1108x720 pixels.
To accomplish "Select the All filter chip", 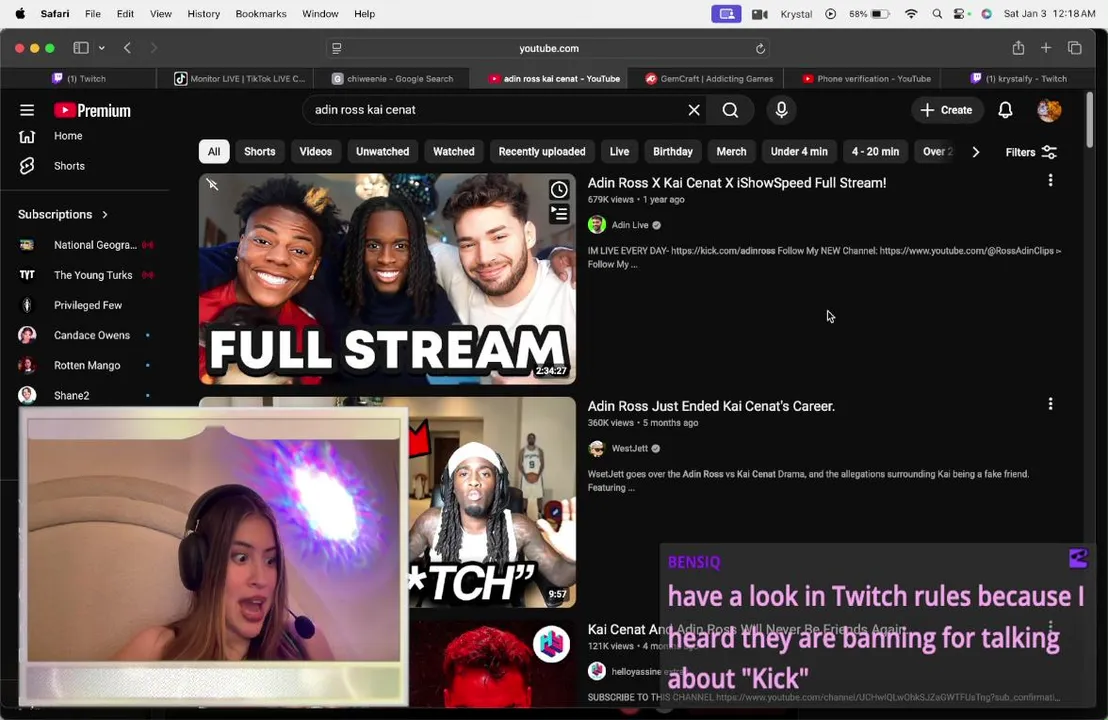I will click(x=214, y=152).
